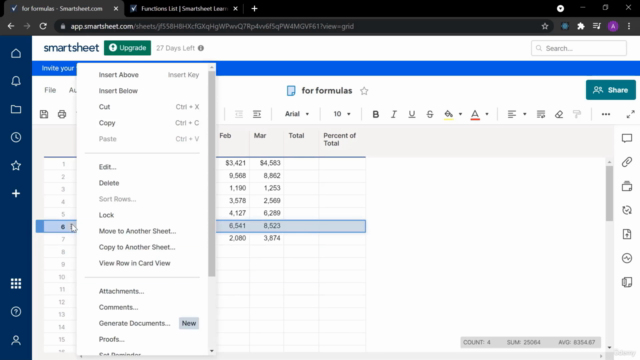Viewport: 640px width, 360px height.
Task: Open the Arial font dropdown
Action: 297,114
